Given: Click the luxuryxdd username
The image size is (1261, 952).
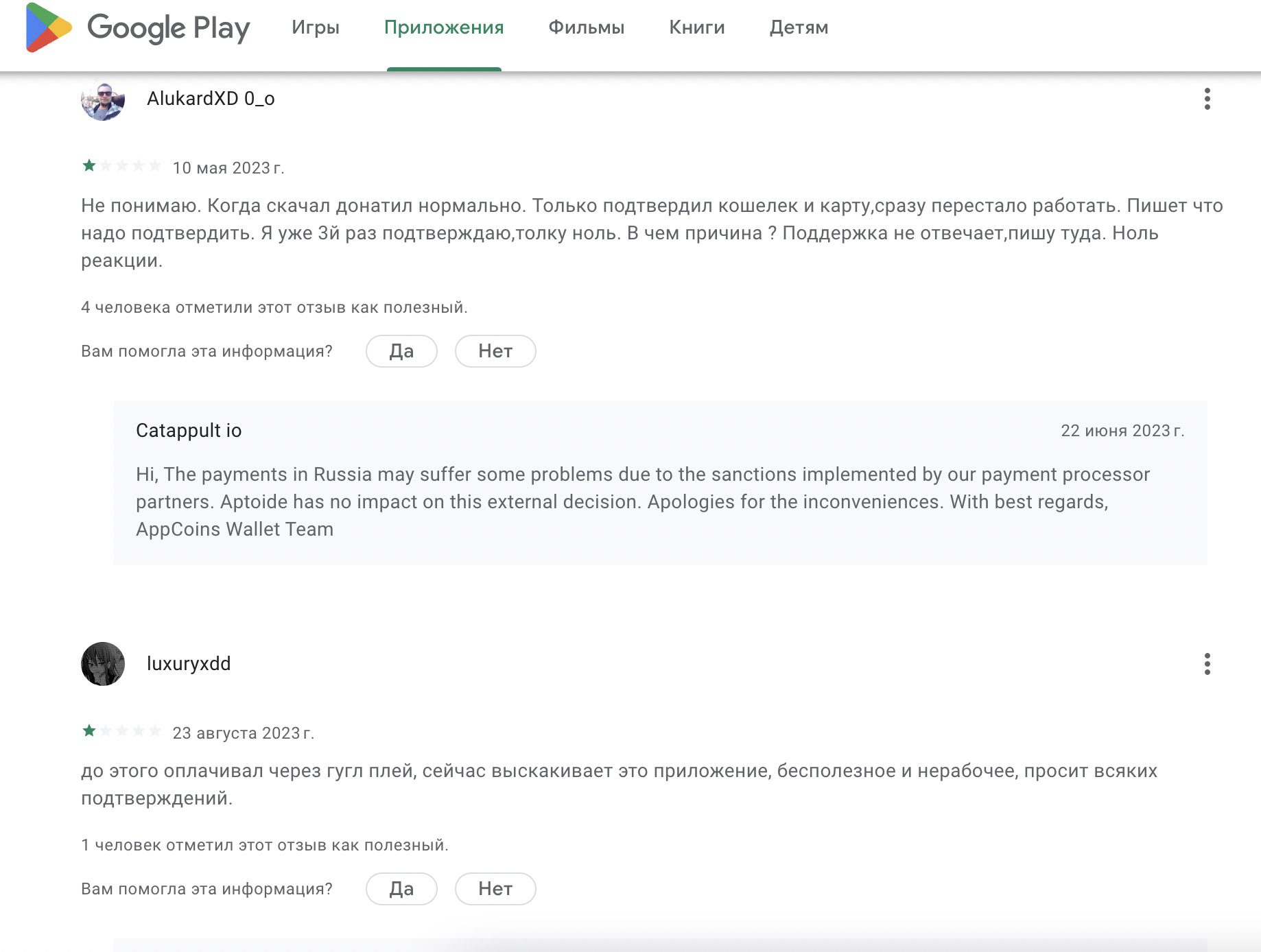Looking at the screenshot, I should click(189, 664).
